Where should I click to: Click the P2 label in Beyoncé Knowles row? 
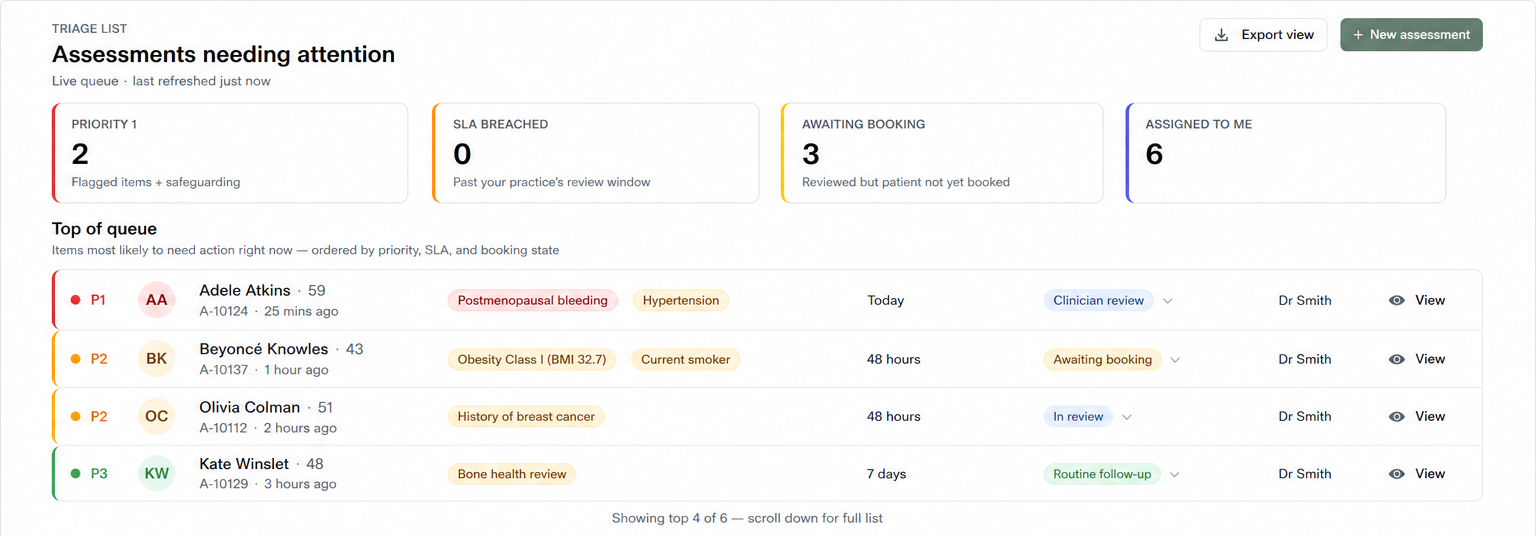pos(99,359)
